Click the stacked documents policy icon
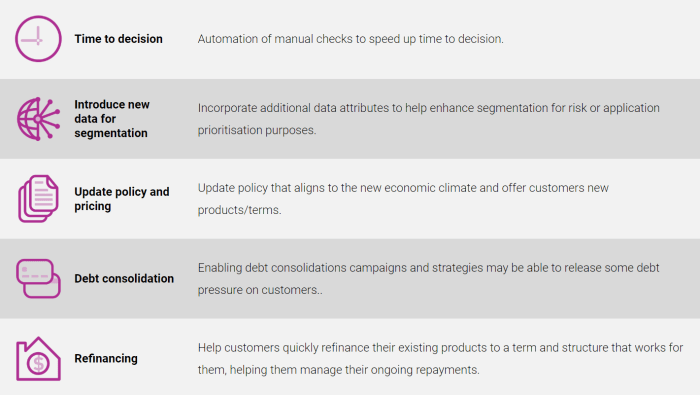 click(38, 199)
